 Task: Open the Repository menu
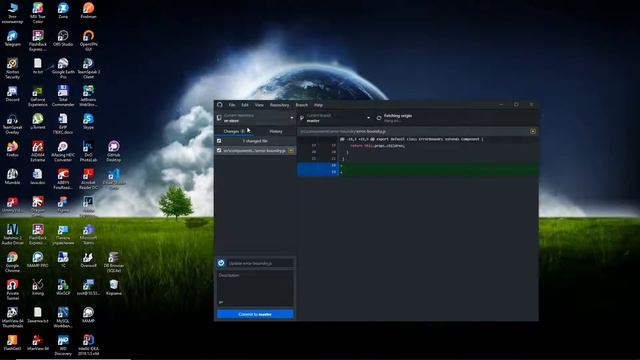tap(279, 105)
